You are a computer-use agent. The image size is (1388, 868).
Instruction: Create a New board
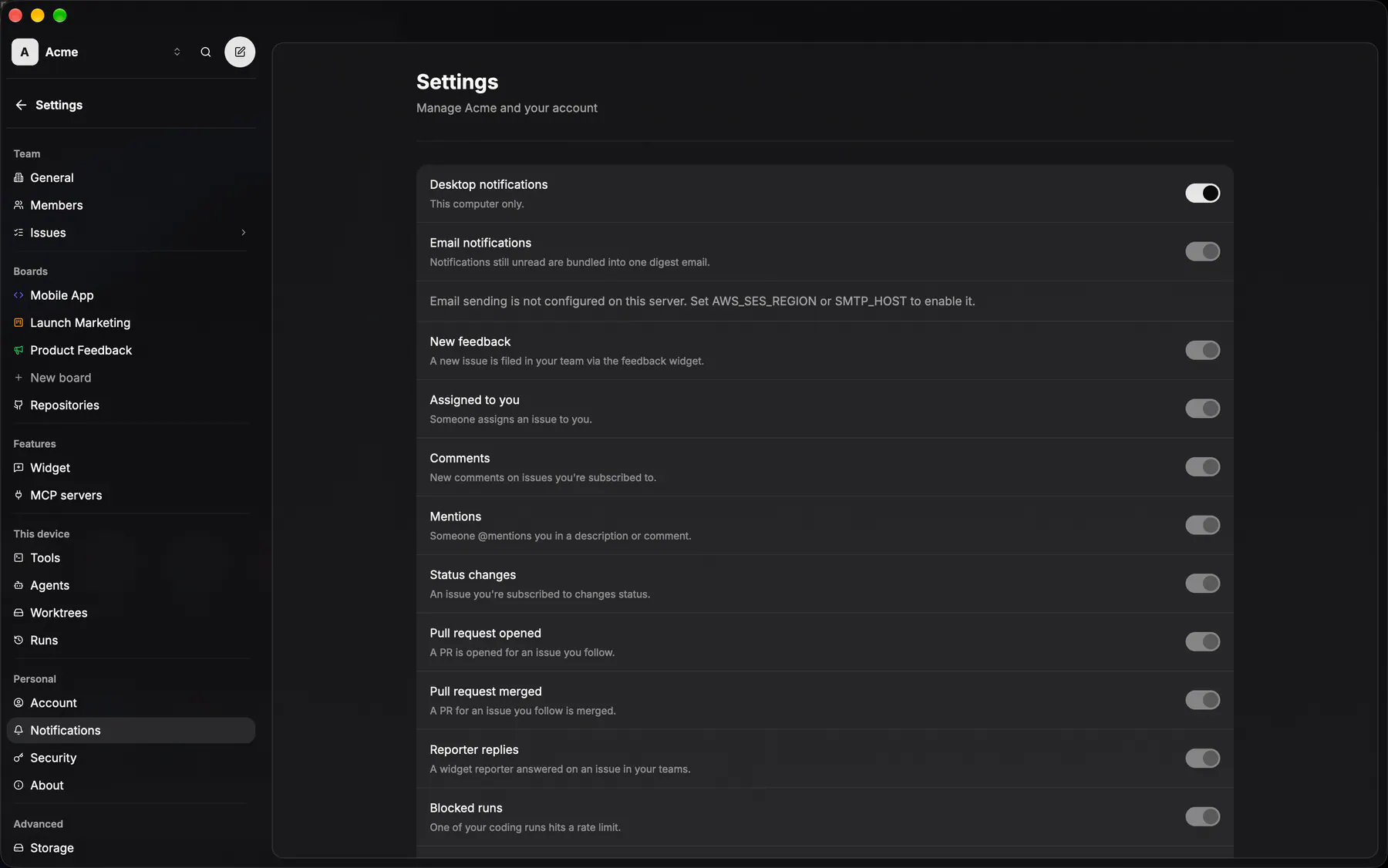tap(131, 378)
